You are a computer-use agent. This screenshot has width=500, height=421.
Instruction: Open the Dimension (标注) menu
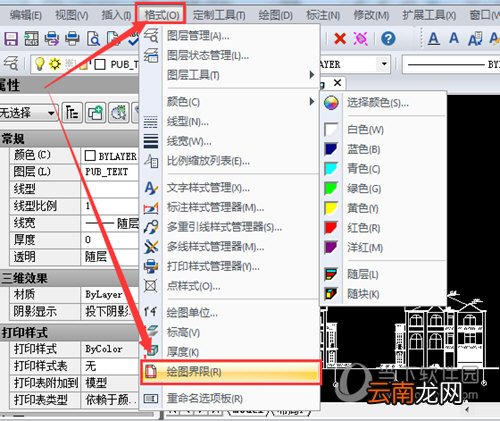[323, 15]
